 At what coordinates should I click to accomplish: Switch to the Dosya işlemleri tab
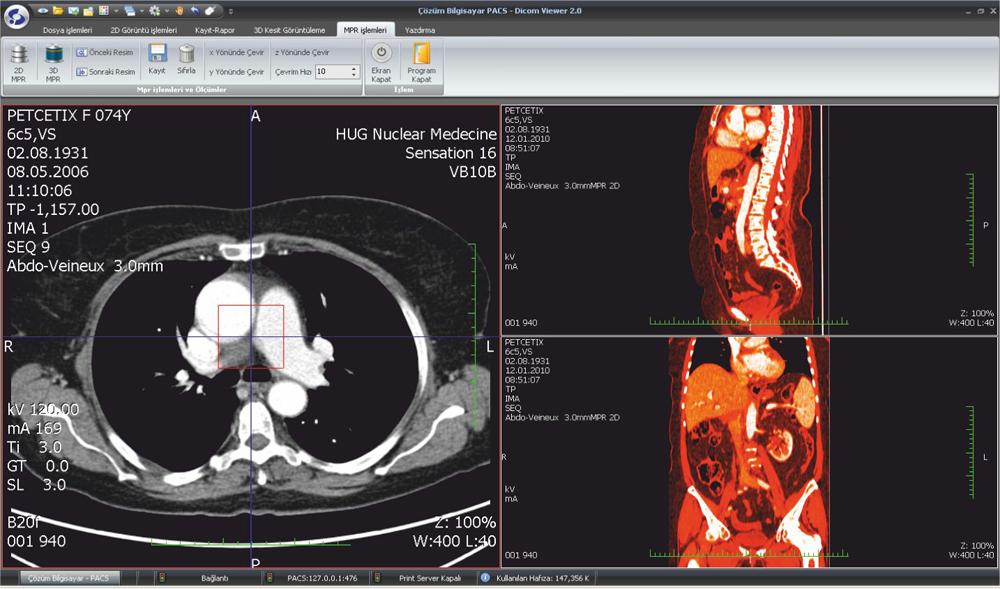point(68,30)
